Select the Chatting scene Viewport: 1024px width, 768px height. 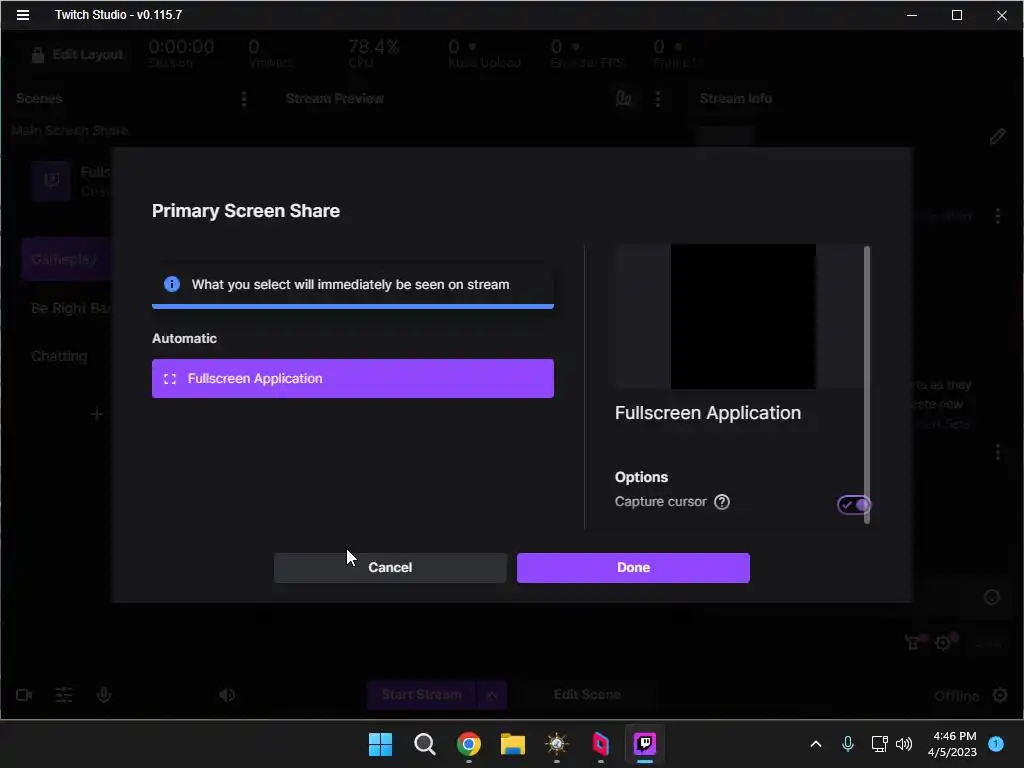pyautogui.click(x=59, y=356)
